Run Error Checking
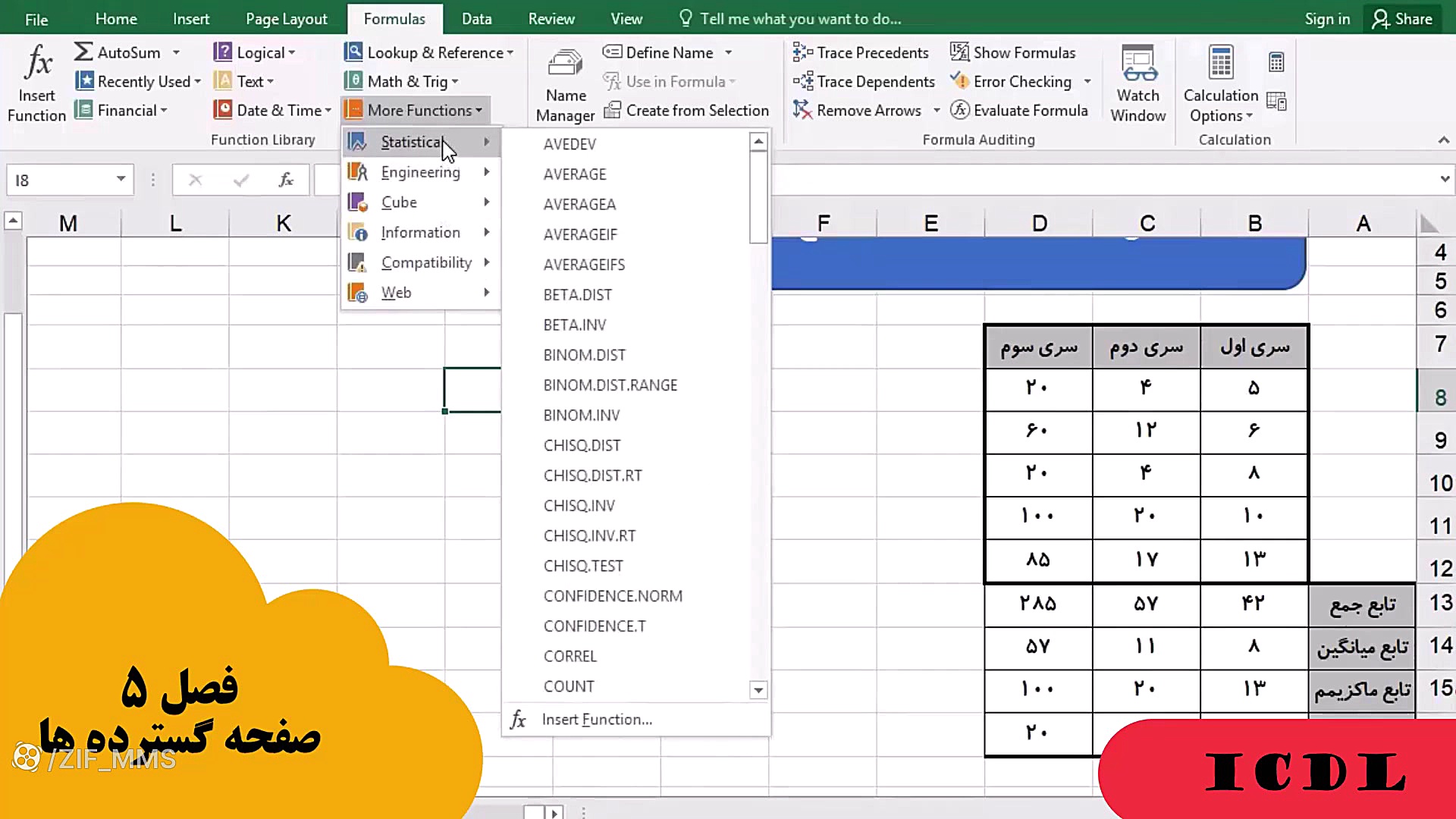This screenshot has width=1456, height=819. (x=1011, y=81)
